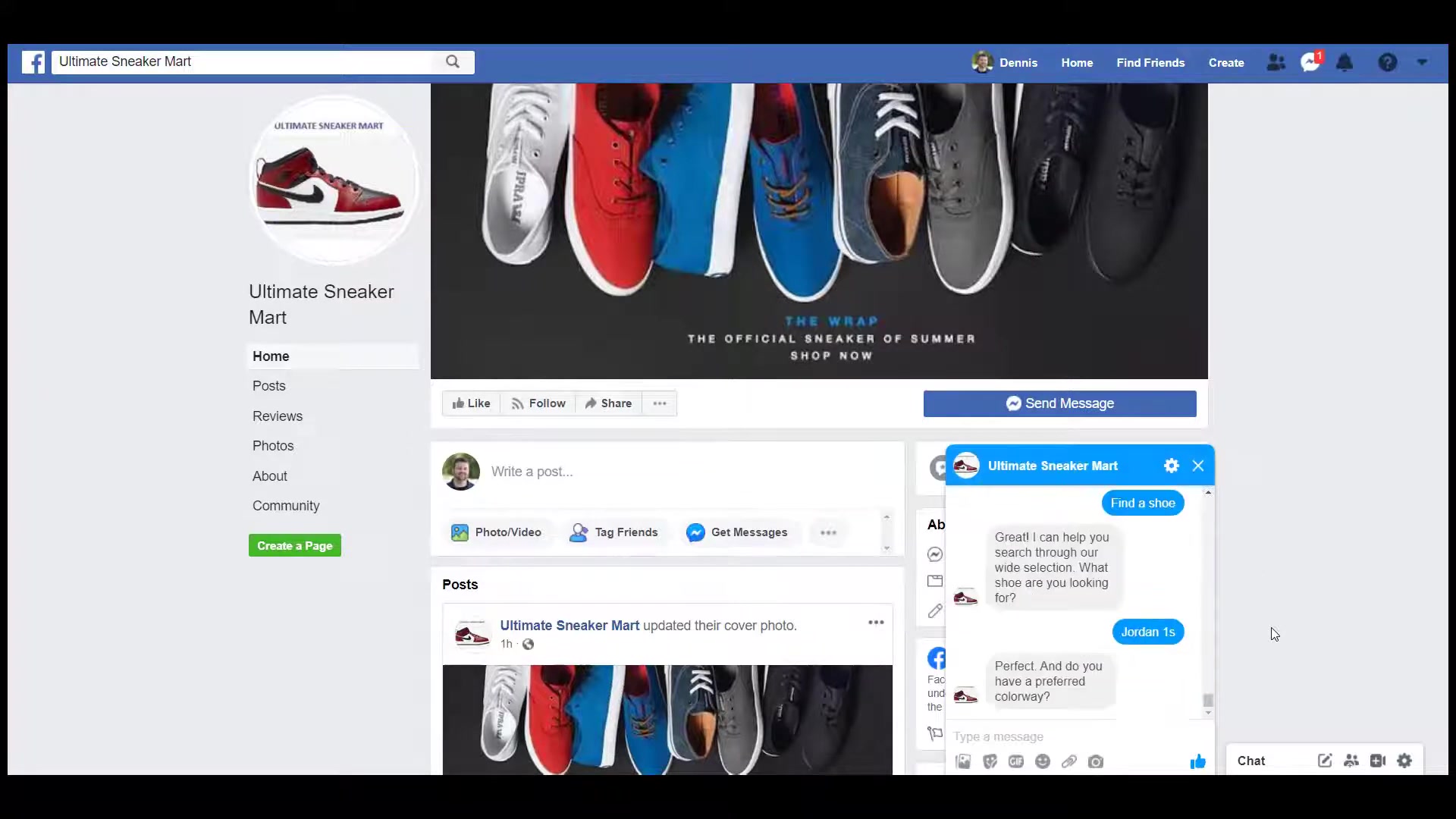1456x819 pixels.
Task: Click composer options scroll up arrow
Action: [x=886, y=516]
